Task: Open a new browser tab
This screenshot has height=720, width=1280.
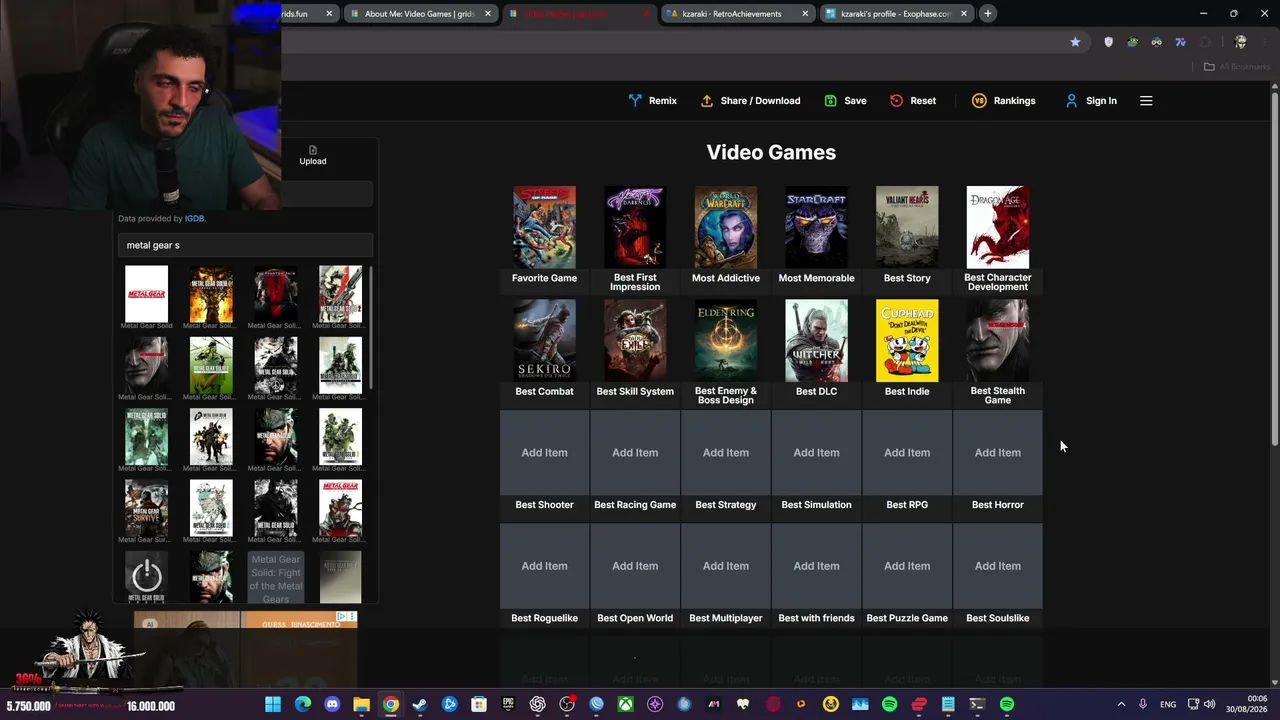Action: 987,14
